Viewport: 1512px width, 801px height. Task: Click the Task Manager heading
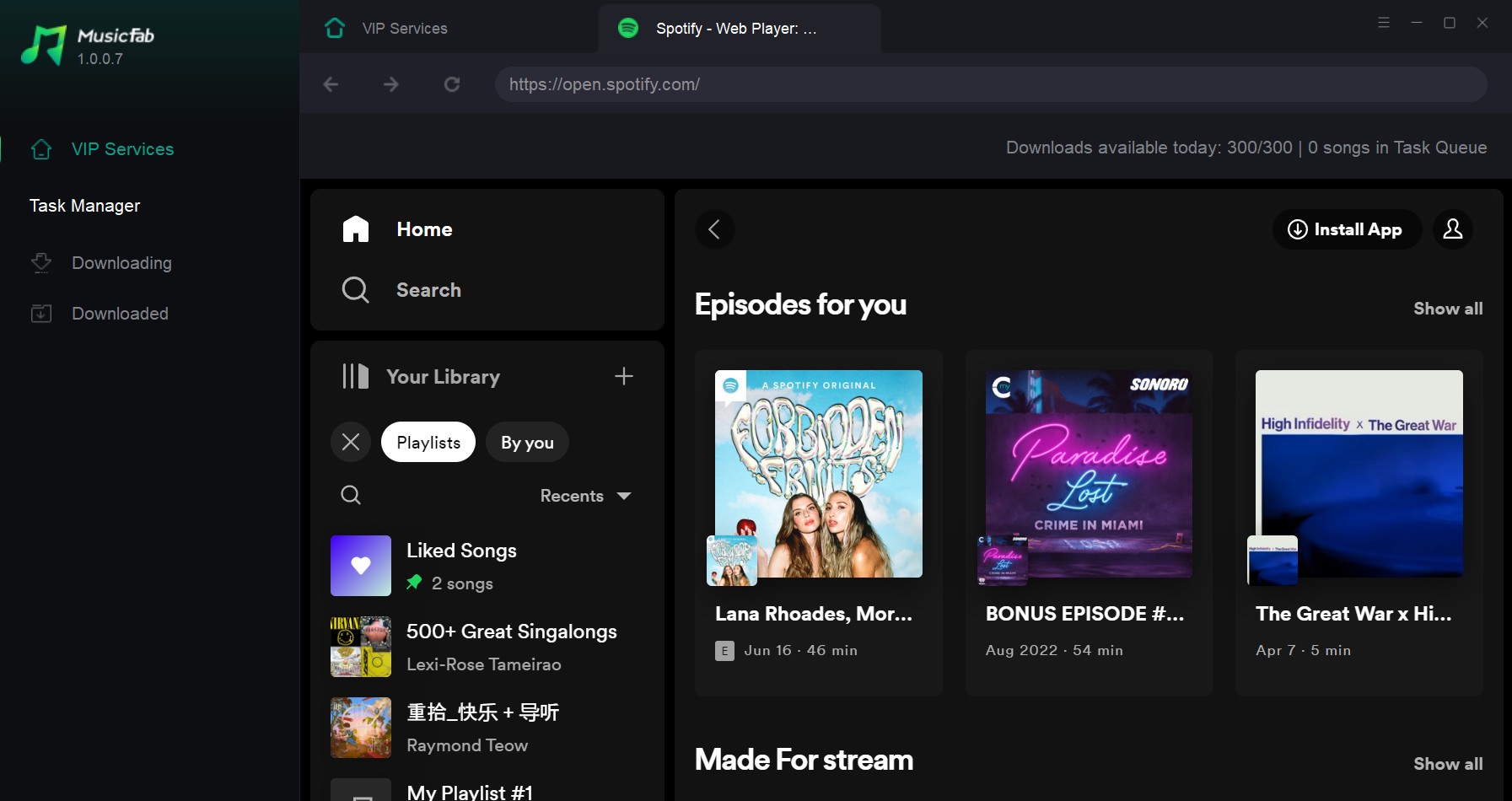click(84, 206)
